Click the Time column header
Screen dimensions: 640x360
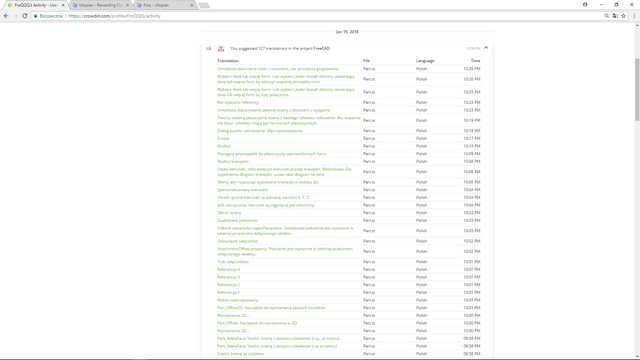coord(476,61)
